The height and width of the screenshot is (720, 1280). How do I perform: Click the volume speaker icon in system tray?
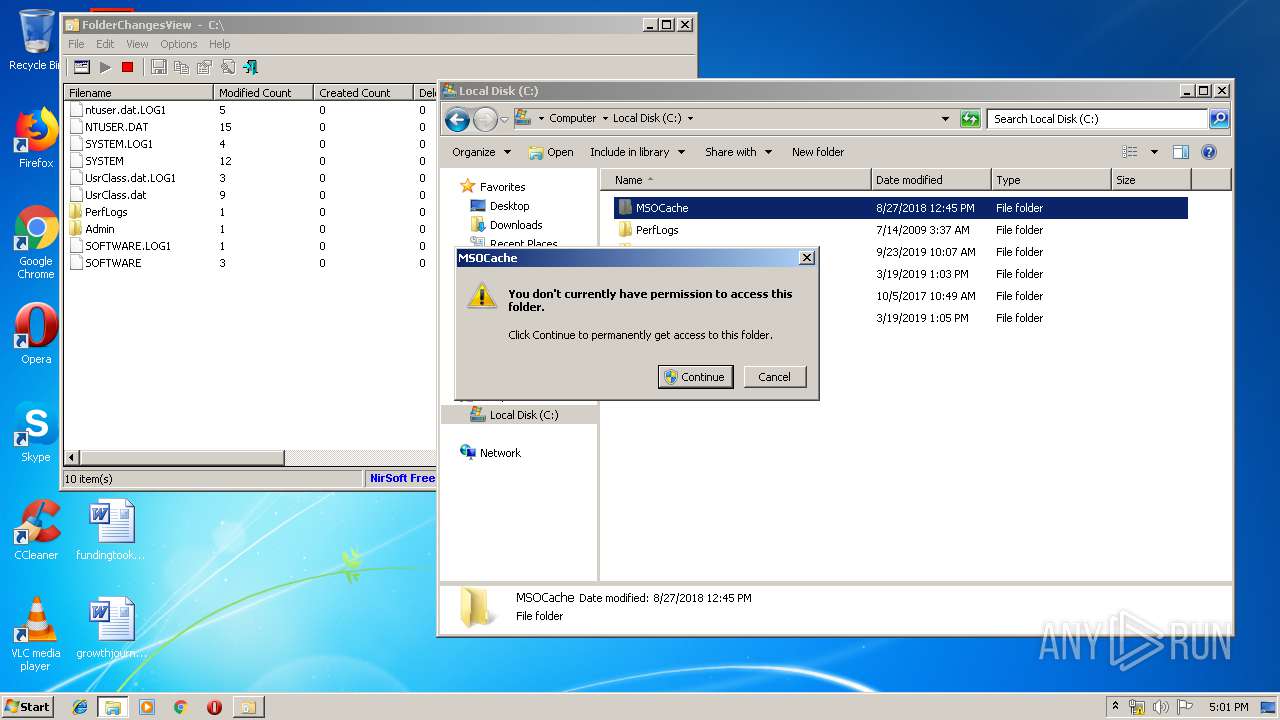point(1160,707)
